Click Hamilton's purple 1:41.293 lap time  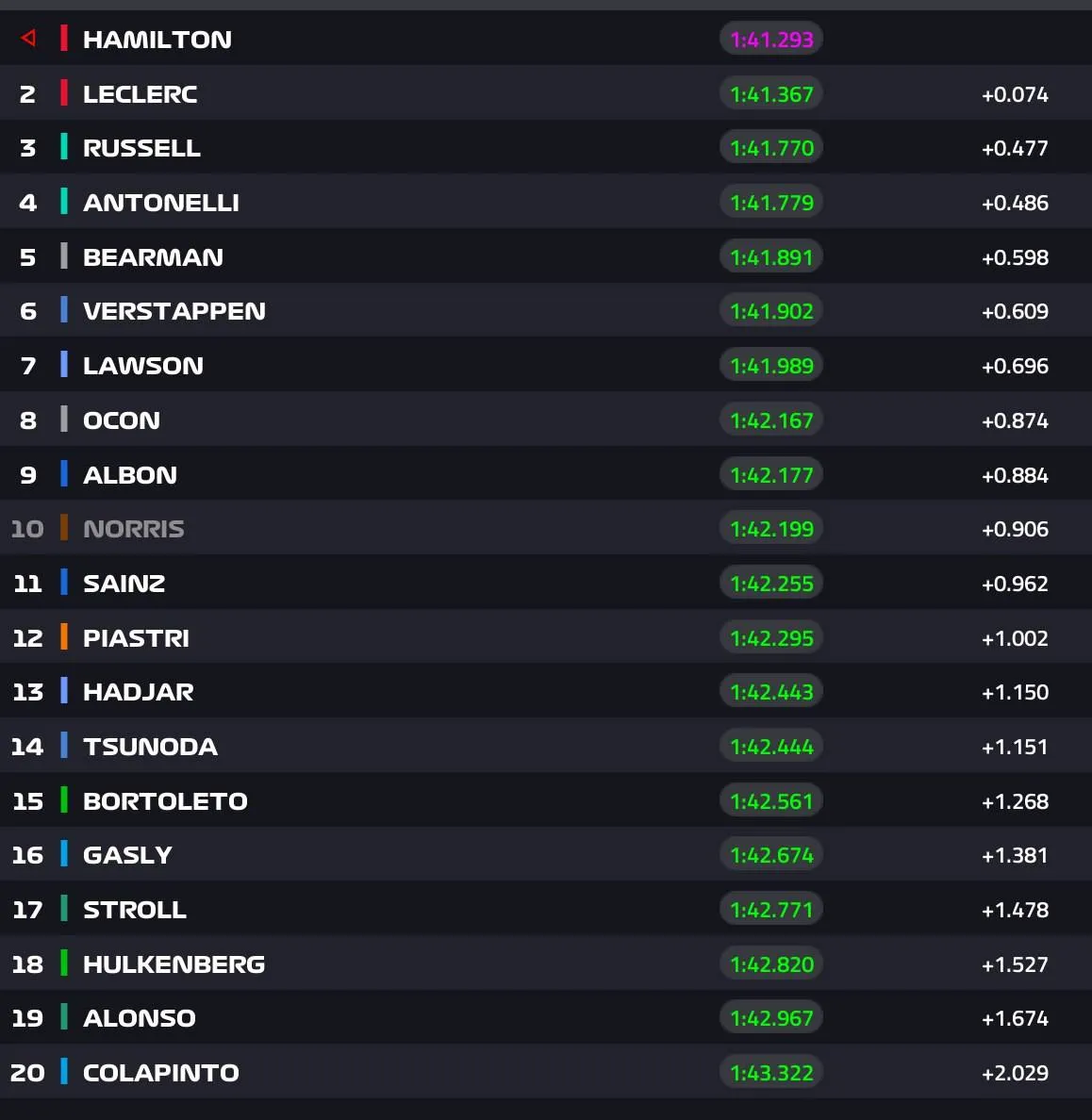coord(771,40)
